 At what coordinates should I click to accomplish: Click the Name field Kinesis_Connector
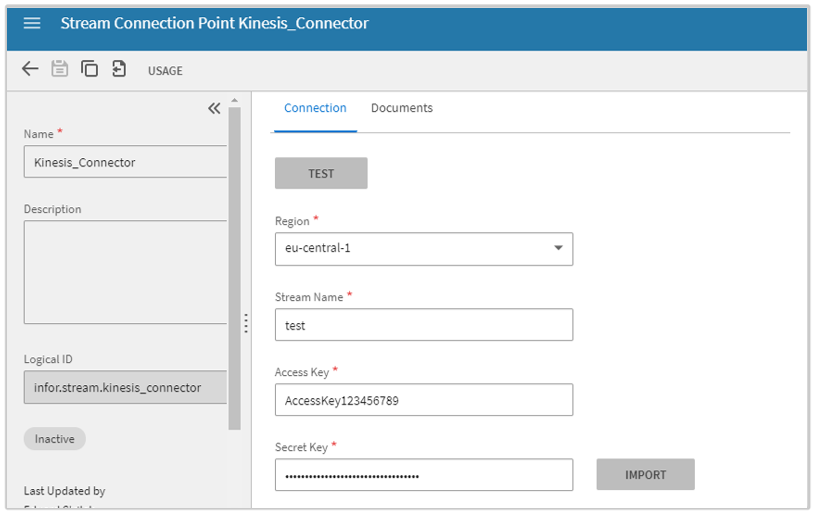point(125,162)
